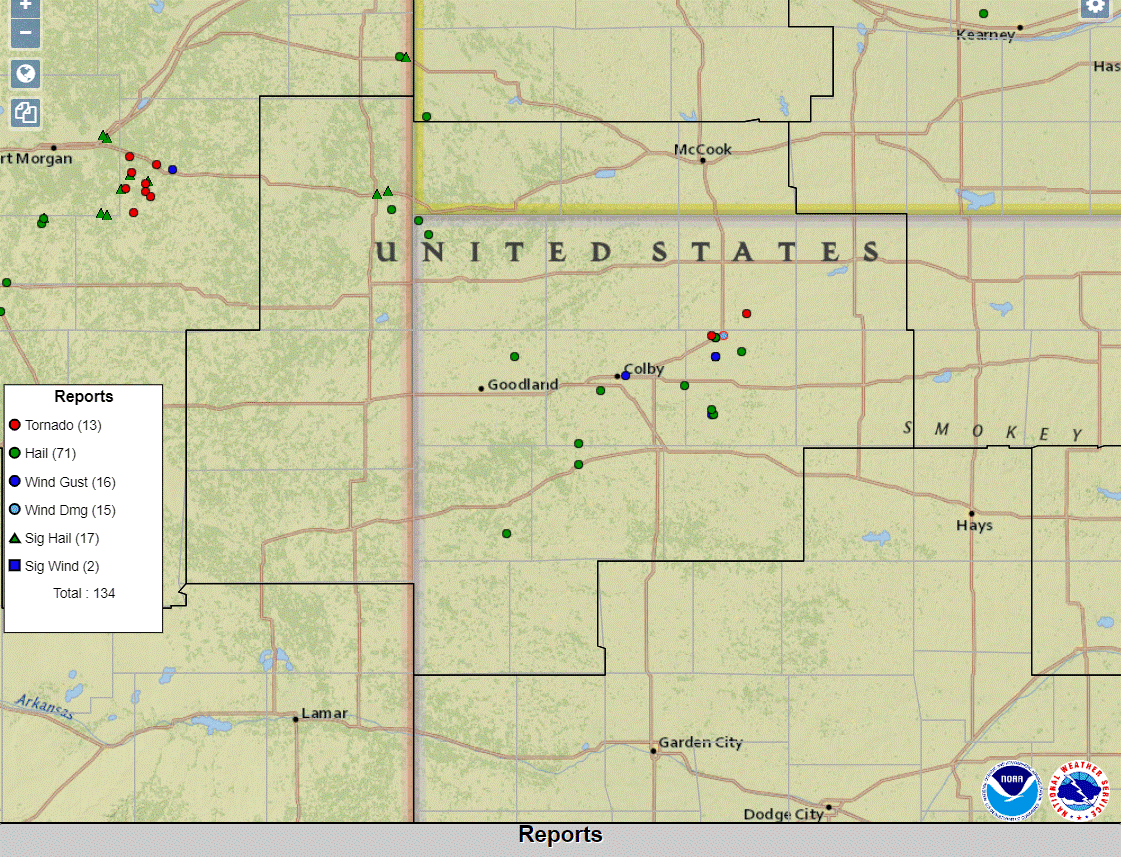This screenshot has height=857, width=1121.
Task: Click the Reports title in the bottom bar
Action: (x=560, y=834)
